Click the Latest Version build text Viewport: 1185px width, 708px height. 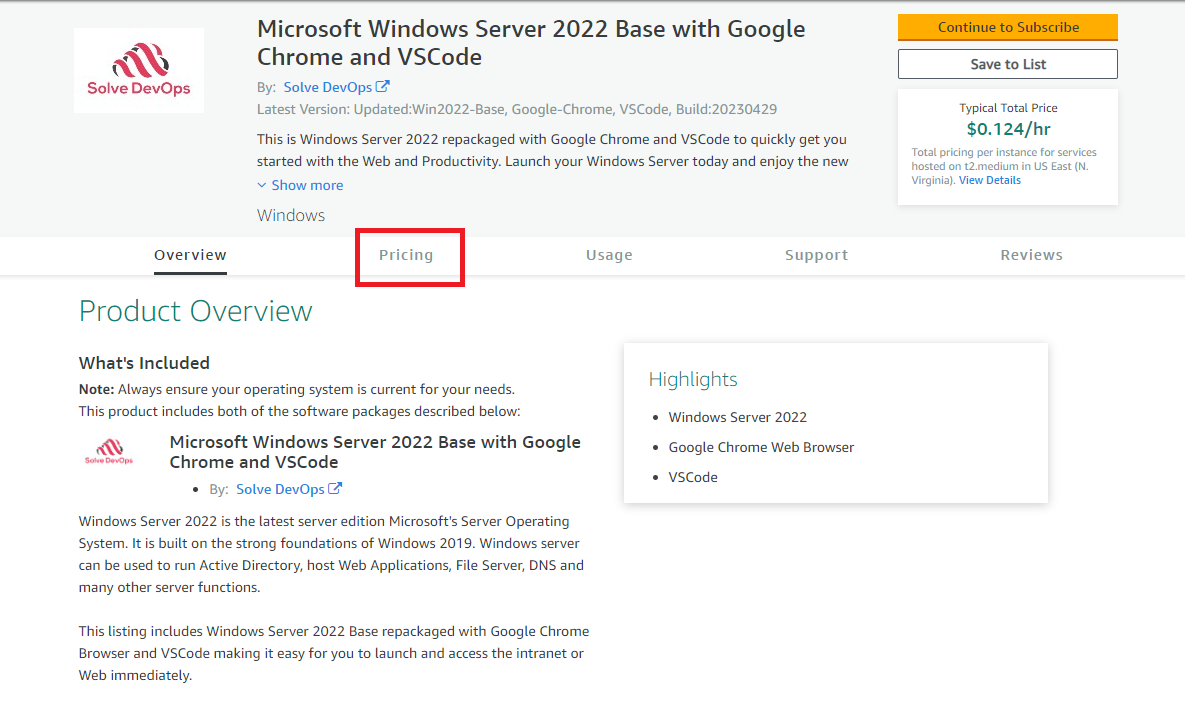517,110
